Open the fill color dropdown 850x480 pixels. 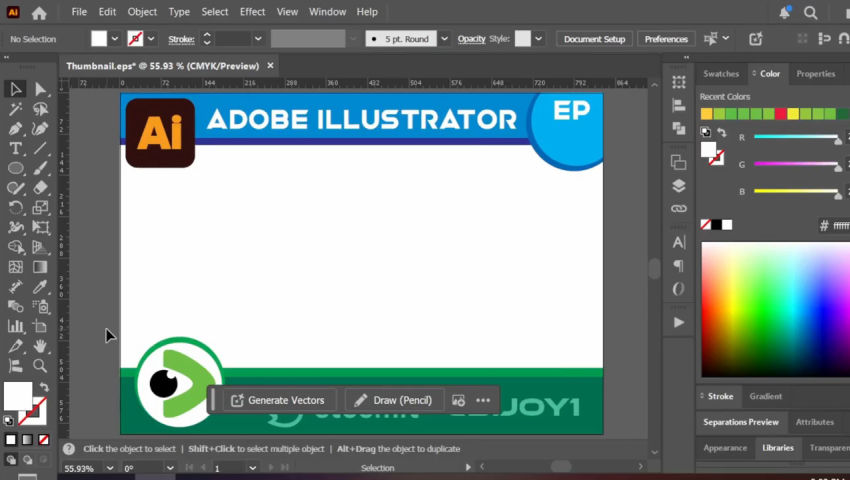pos(114,39)
